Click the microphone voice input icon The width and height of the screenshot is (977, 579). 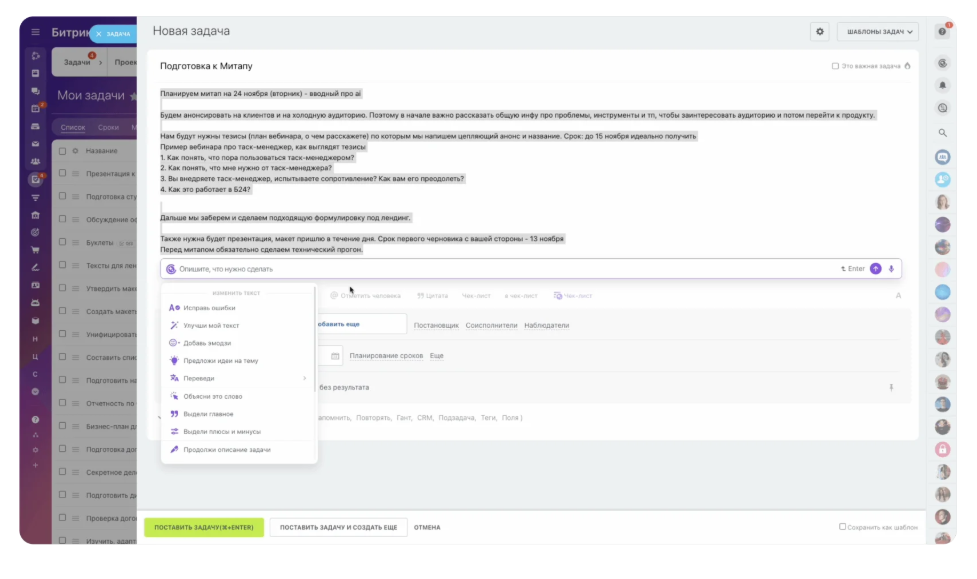pyautogui.click(x=891, y=269)
